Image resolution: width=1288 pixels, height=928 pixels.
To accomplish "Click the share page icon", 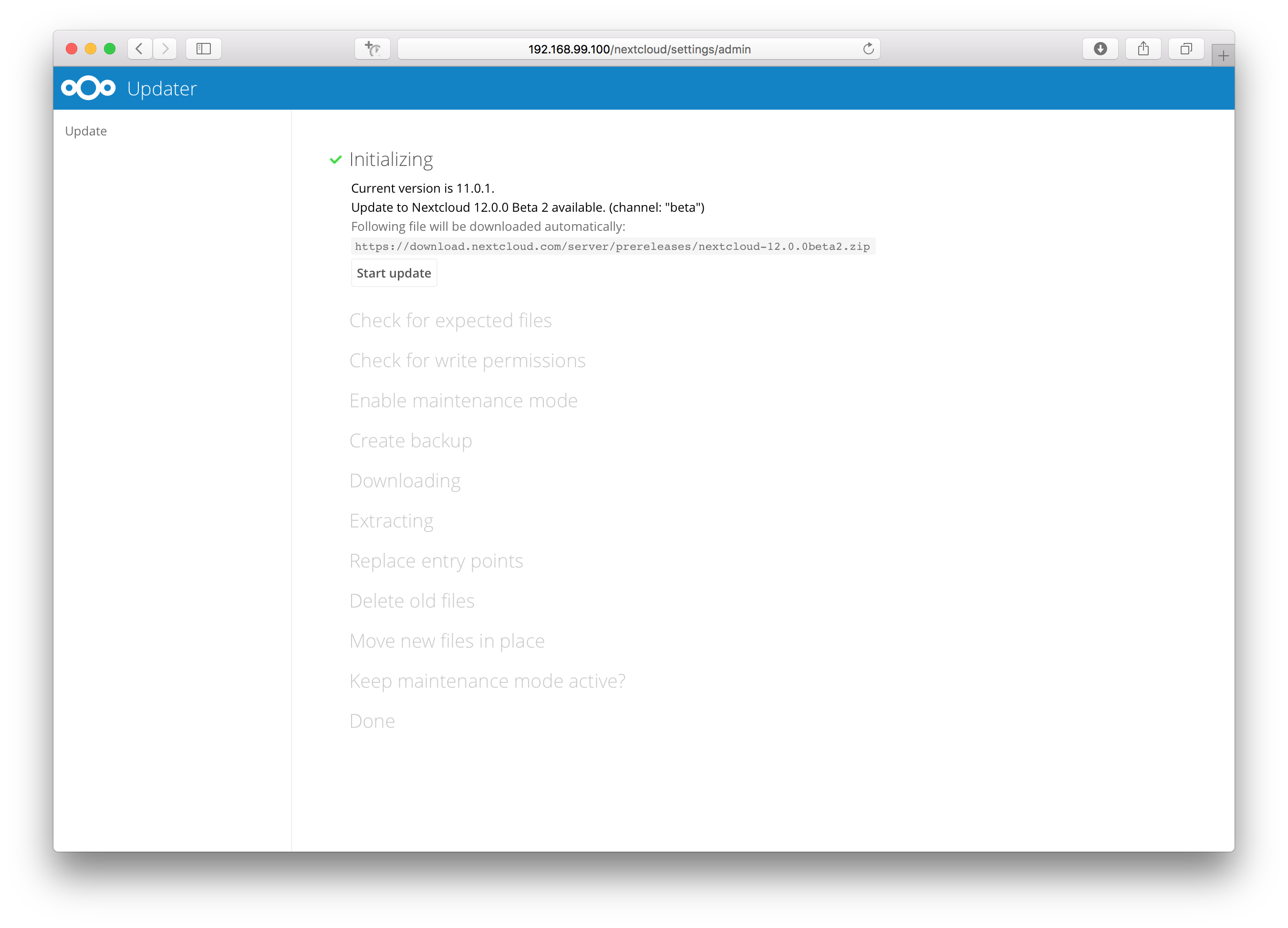I will pos(1142,47).
